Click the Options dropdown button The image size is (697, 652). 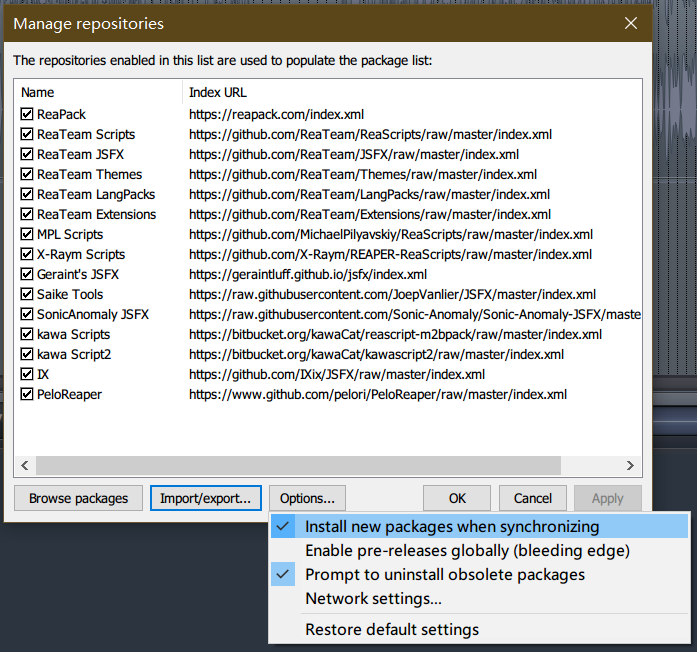[307, 498]
